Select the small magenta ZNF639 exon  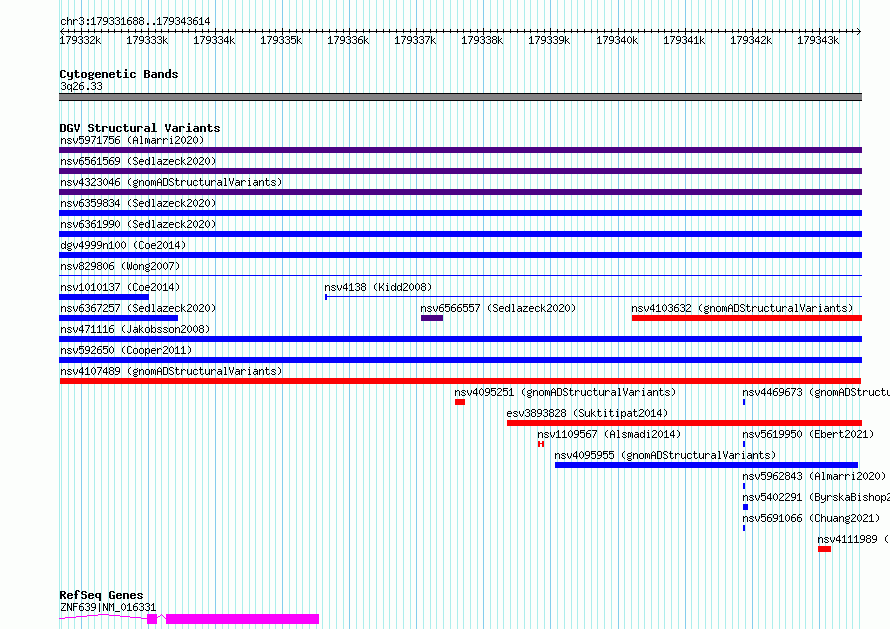pos(152,619)
